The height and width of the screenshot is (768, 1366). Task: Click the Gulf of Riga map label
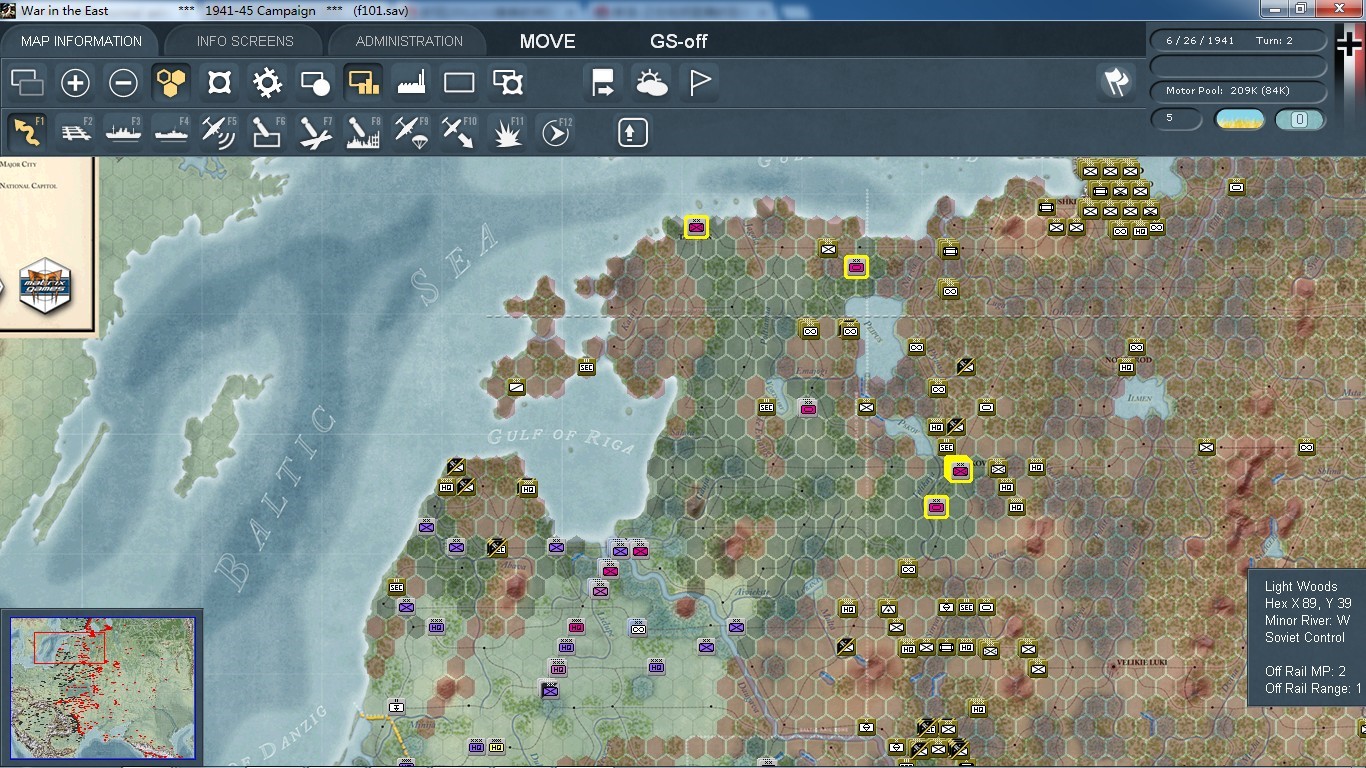coord(561,439)
